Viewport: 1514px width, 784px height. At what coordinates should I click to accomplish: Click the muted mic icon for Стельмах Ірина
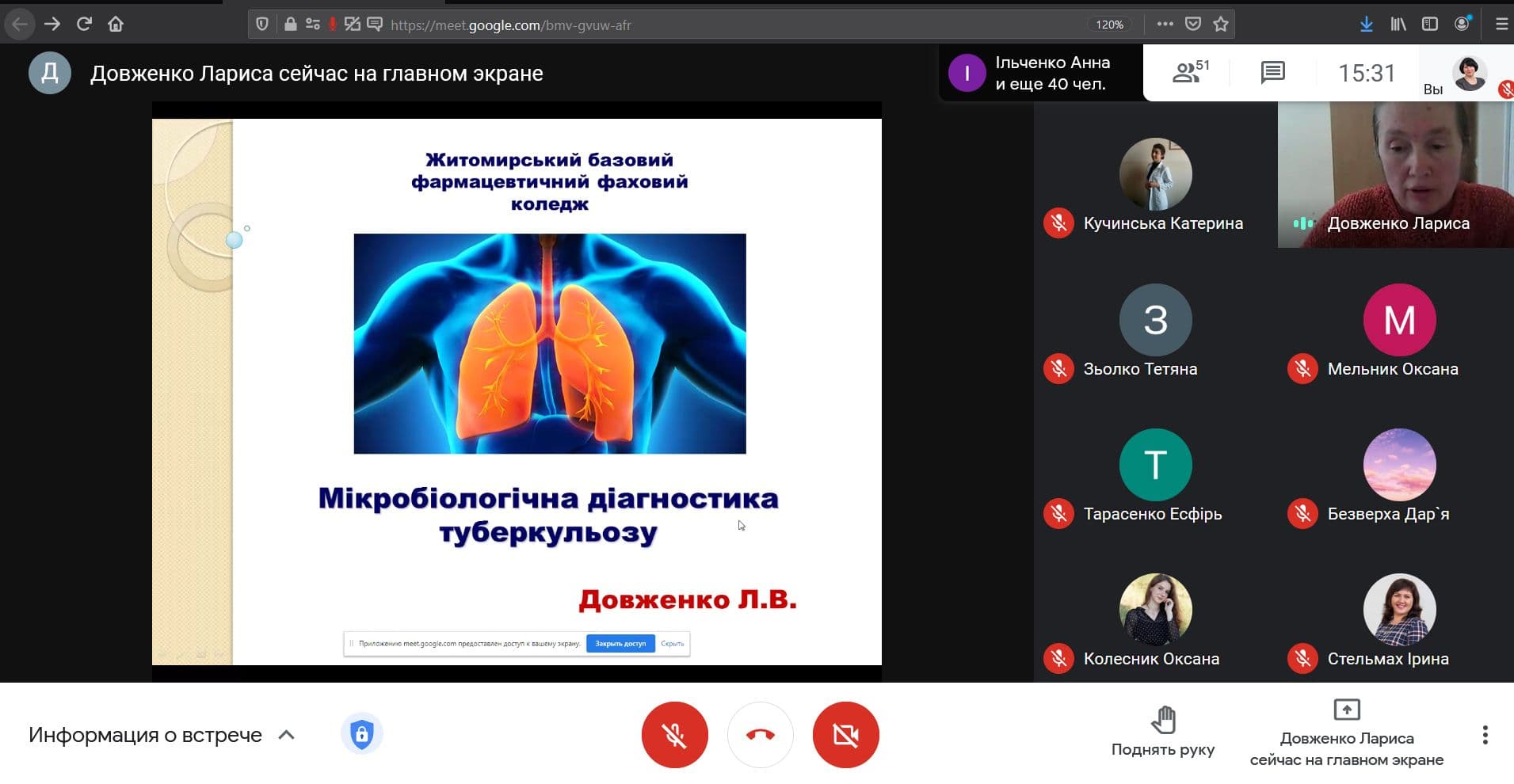(1302, 658)
